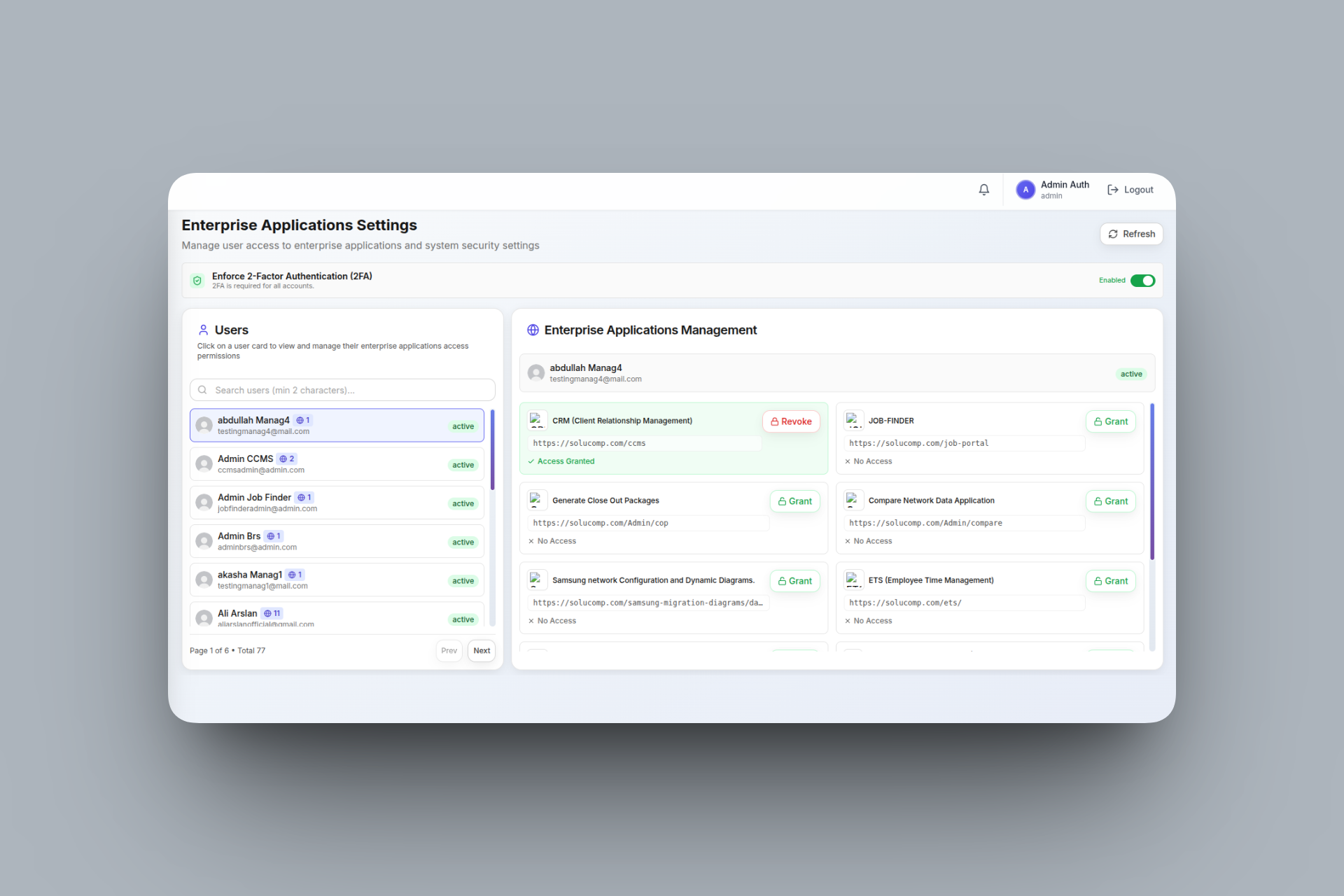Viewport: 1344px width, 896px height.
Task: Click Admin Job Finder's avatar icon
Action: point(204,503)
